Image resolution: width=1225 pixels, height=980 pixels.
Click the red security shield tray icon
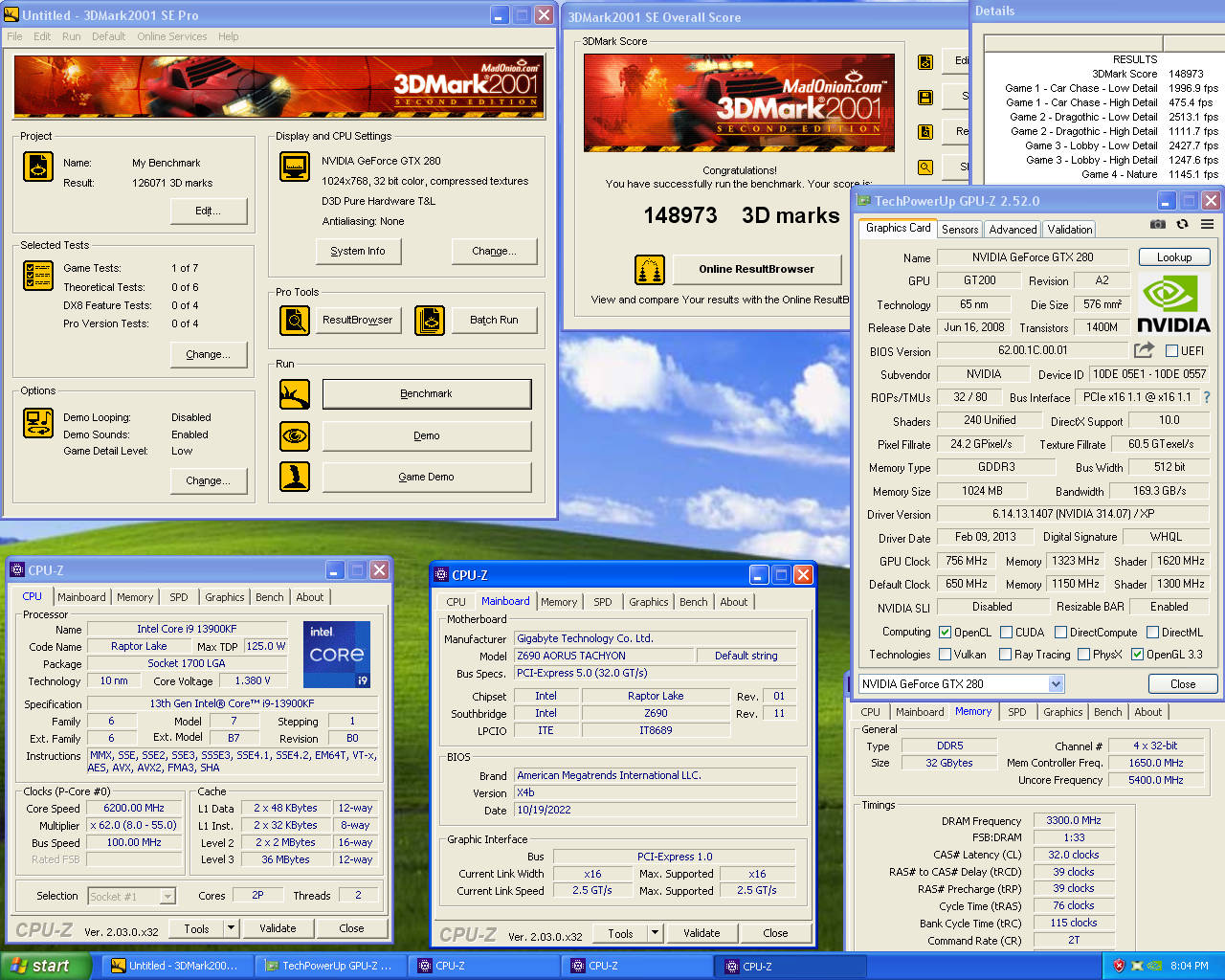(1119, 966)
